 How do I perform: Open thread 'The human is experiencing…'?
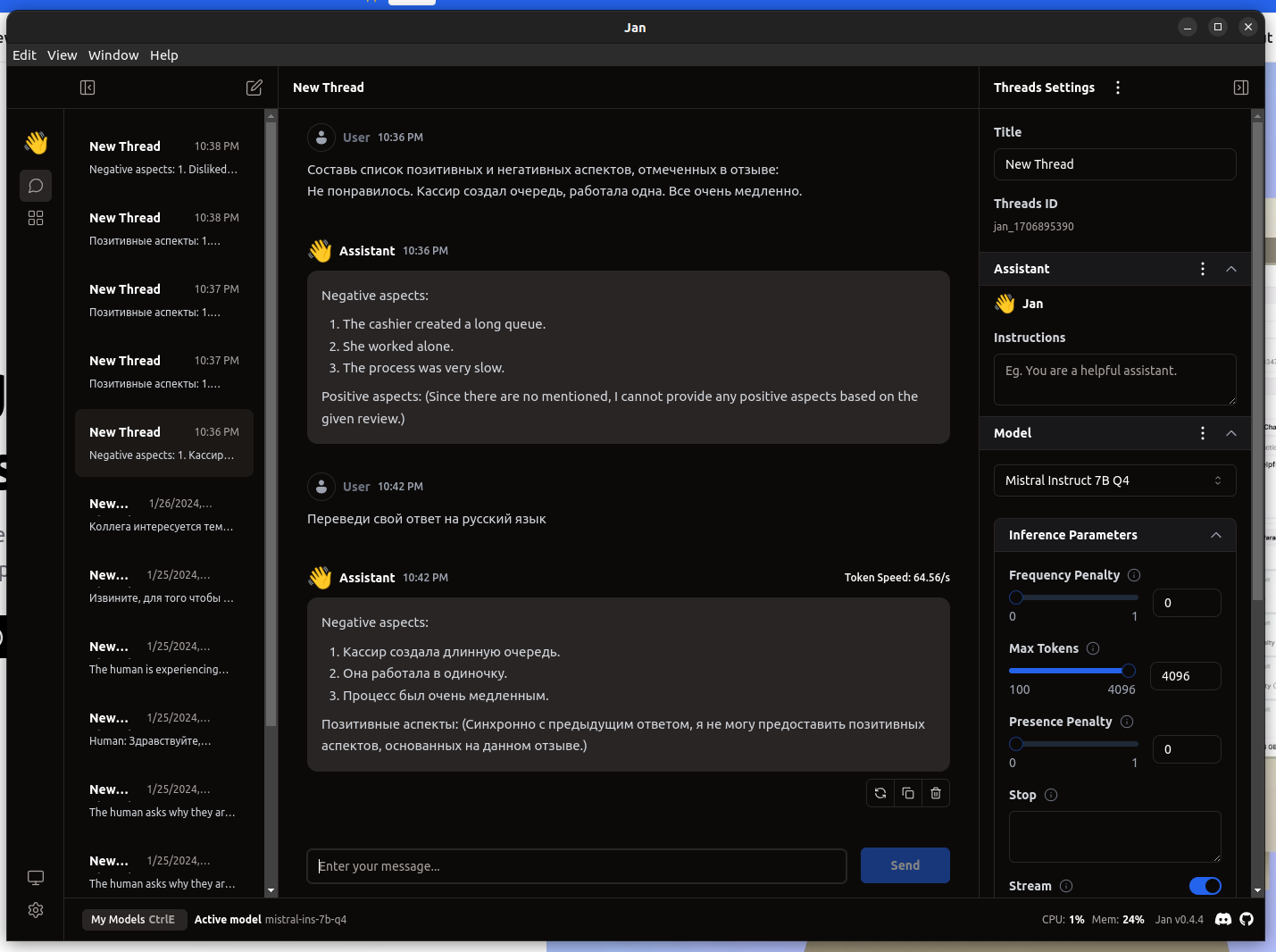(164, 657)
